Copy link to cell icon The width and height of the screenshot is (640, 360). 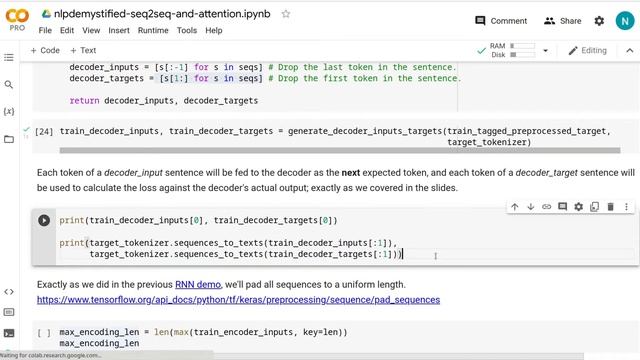click(x=547, y=207)
